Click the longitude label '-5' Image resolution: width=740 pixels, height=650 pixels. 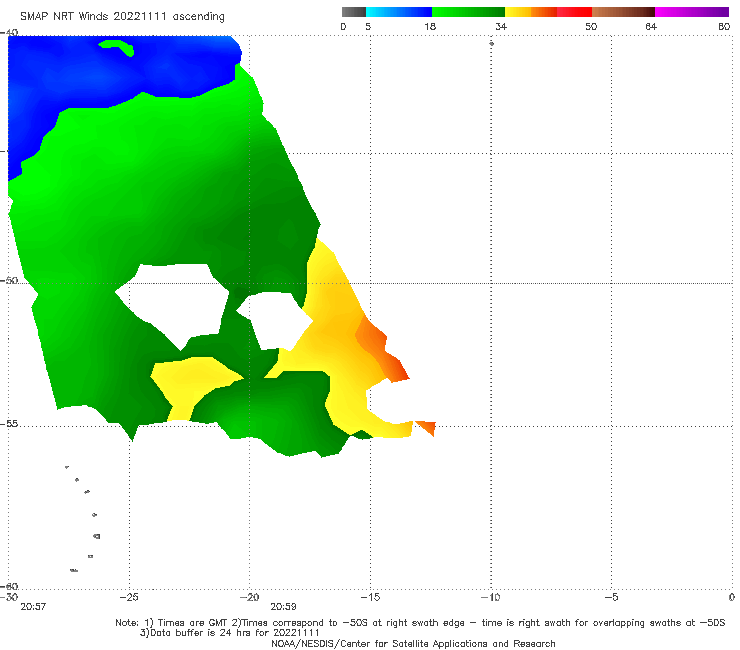[x=611, y=597]
